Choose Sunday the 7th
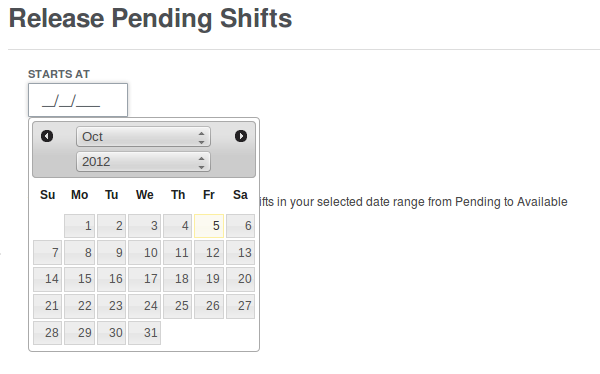The width and height of the screenshot is (600, 374). tap(47, 253)
